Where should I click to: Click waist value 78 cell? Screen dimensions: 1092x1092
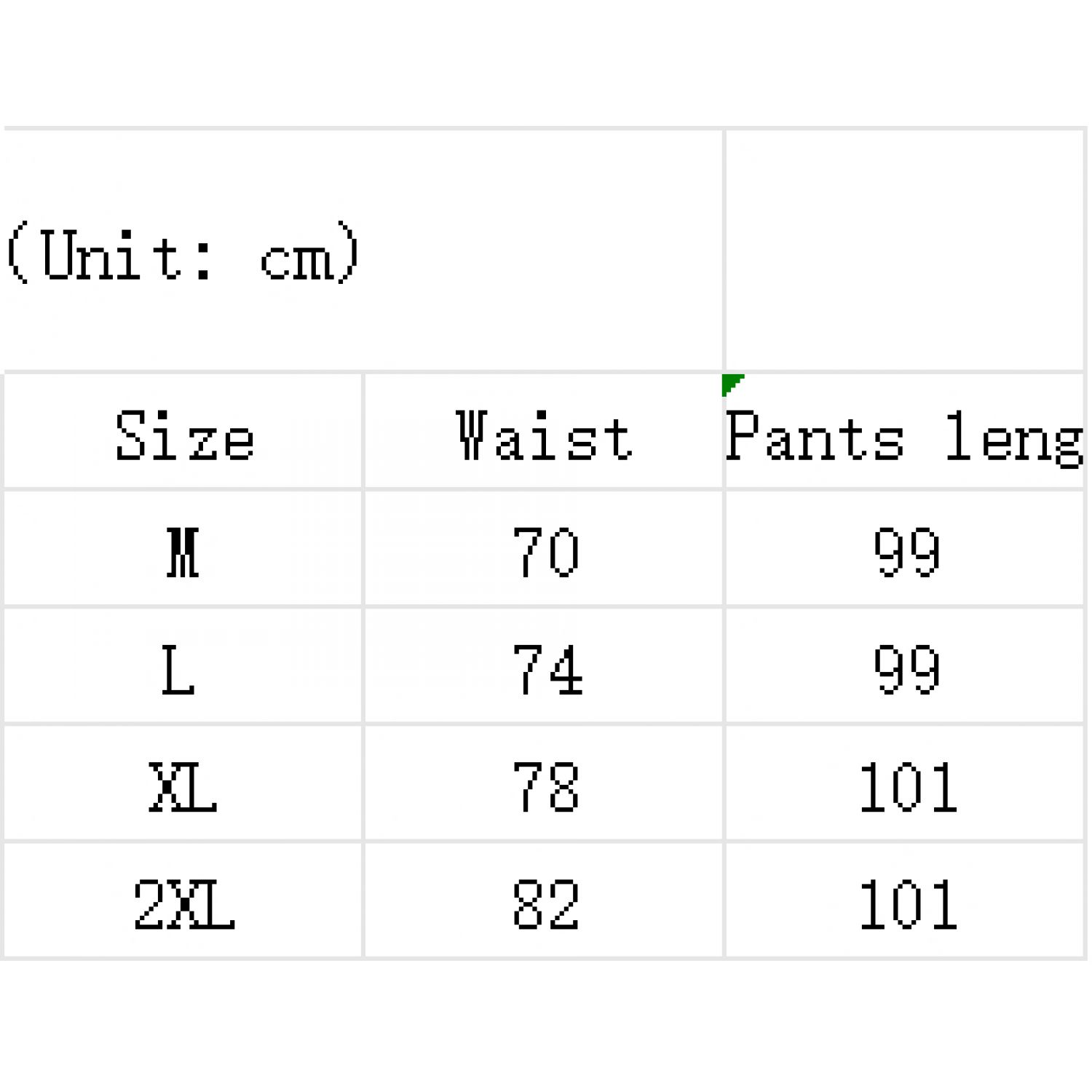pyautogui.click(x=544, y=786)
